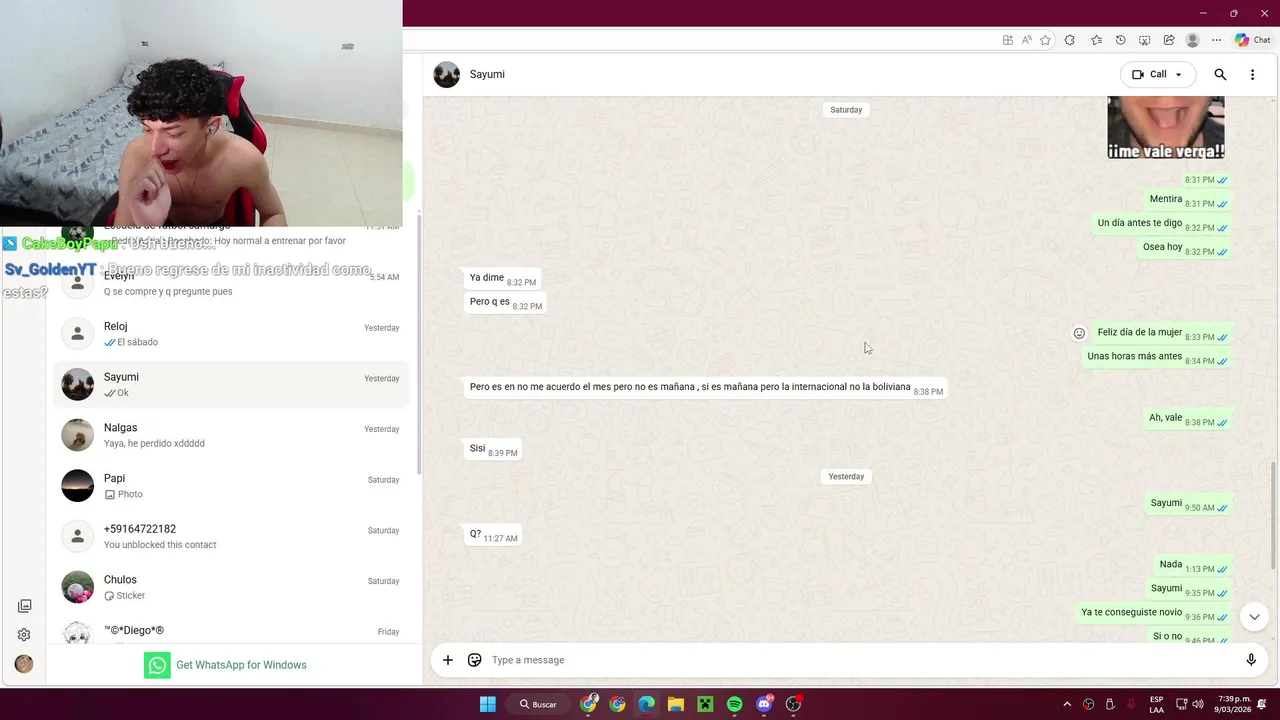Viewport: 1280px width, 720px height.
Task: Open the attach plus menu in composer
Action: click(x=448, y=660)
